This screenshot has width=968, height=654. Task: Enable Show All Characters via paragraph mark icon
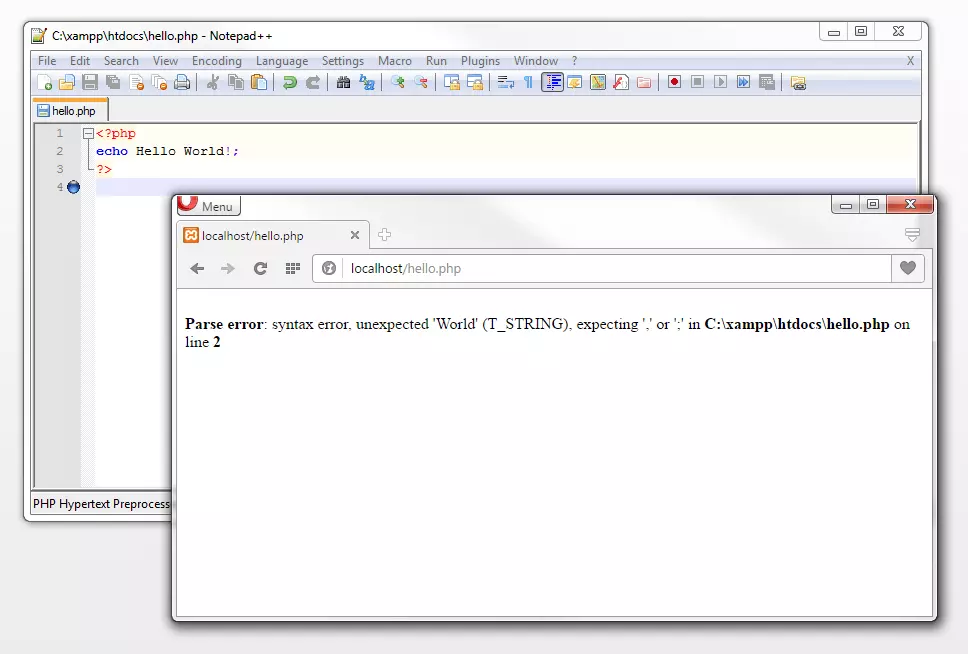pos(530,82)
